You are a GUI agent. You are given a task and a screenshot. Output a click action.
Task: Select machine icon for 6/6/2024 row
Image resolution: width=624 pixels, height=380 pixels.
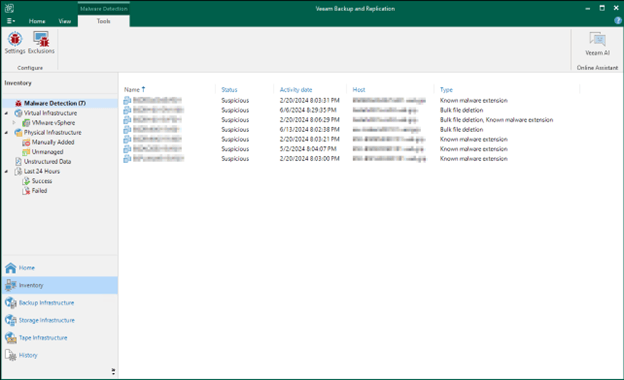(127, 110)
